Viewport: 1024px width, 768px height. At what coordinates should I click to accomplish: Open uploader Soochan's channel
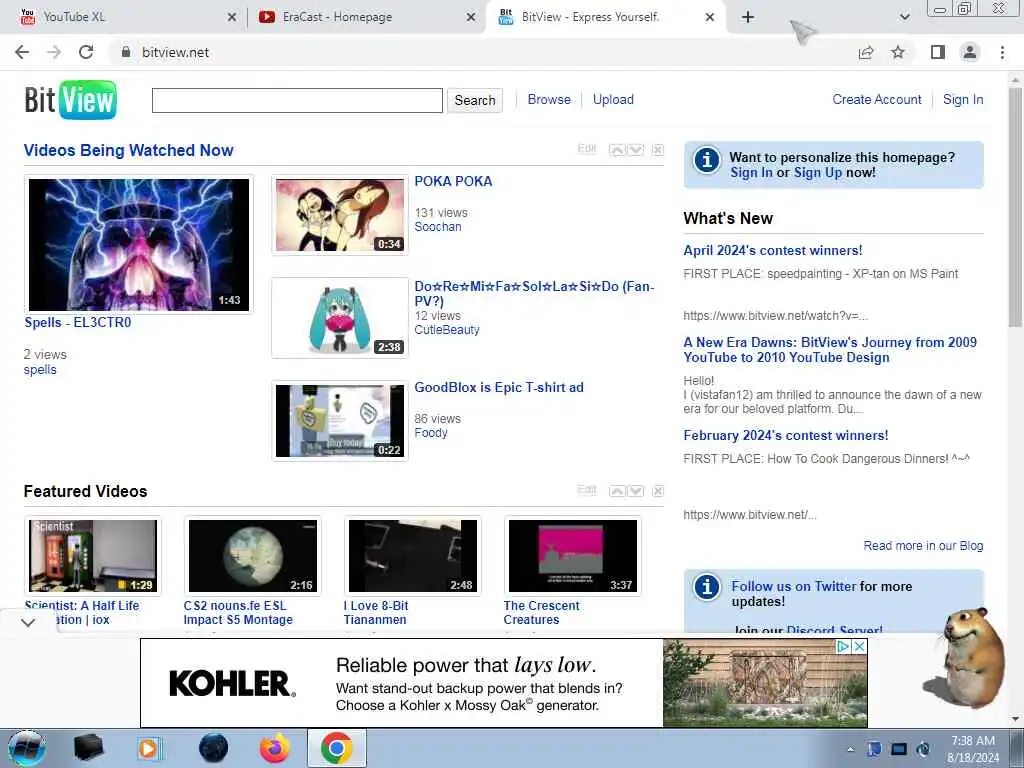tap(438, 227)
